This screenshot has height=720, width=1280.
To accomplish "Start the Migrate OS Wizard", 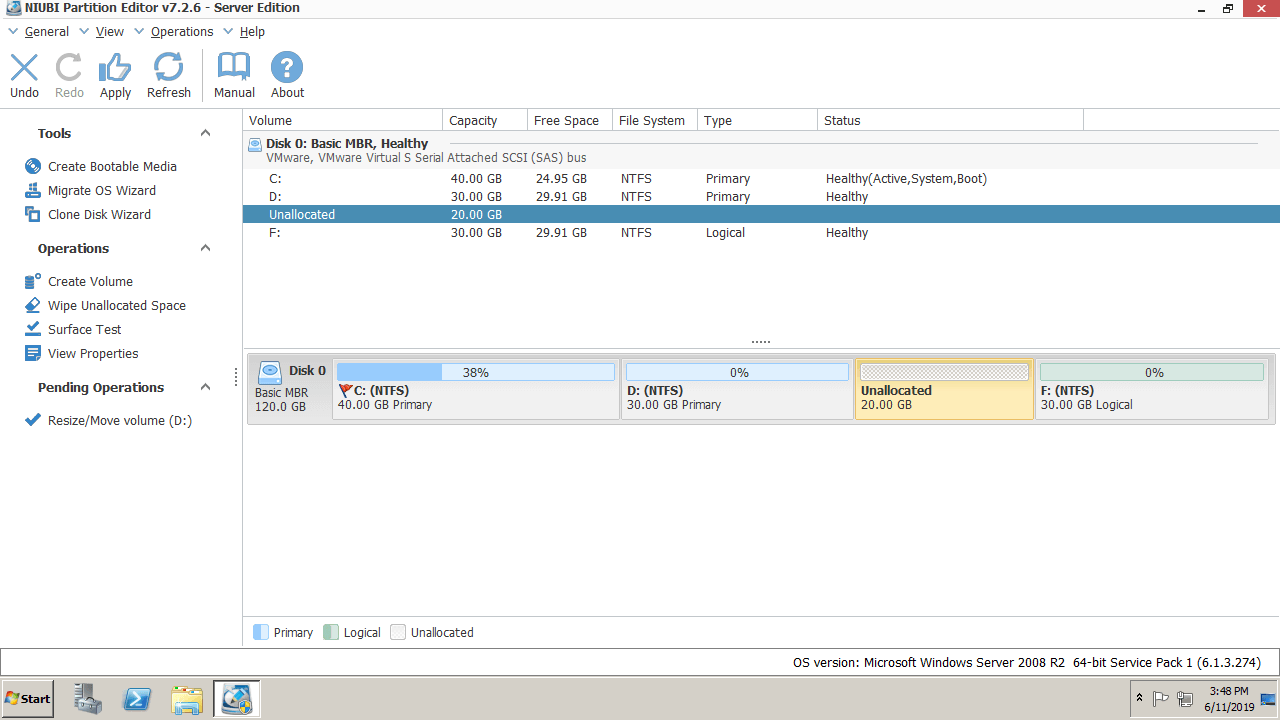I will 101,191.
